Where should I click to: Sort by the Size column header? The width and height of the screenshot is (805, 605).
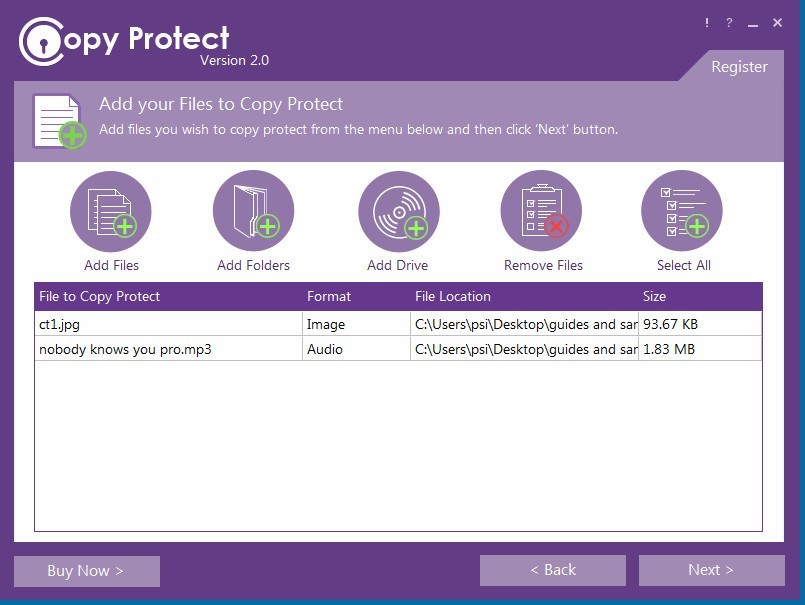point(700,296)
